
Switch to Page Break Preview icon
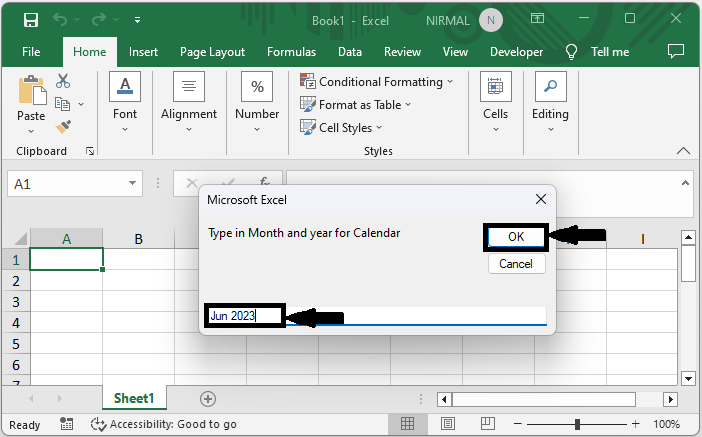tap(488, 424)
